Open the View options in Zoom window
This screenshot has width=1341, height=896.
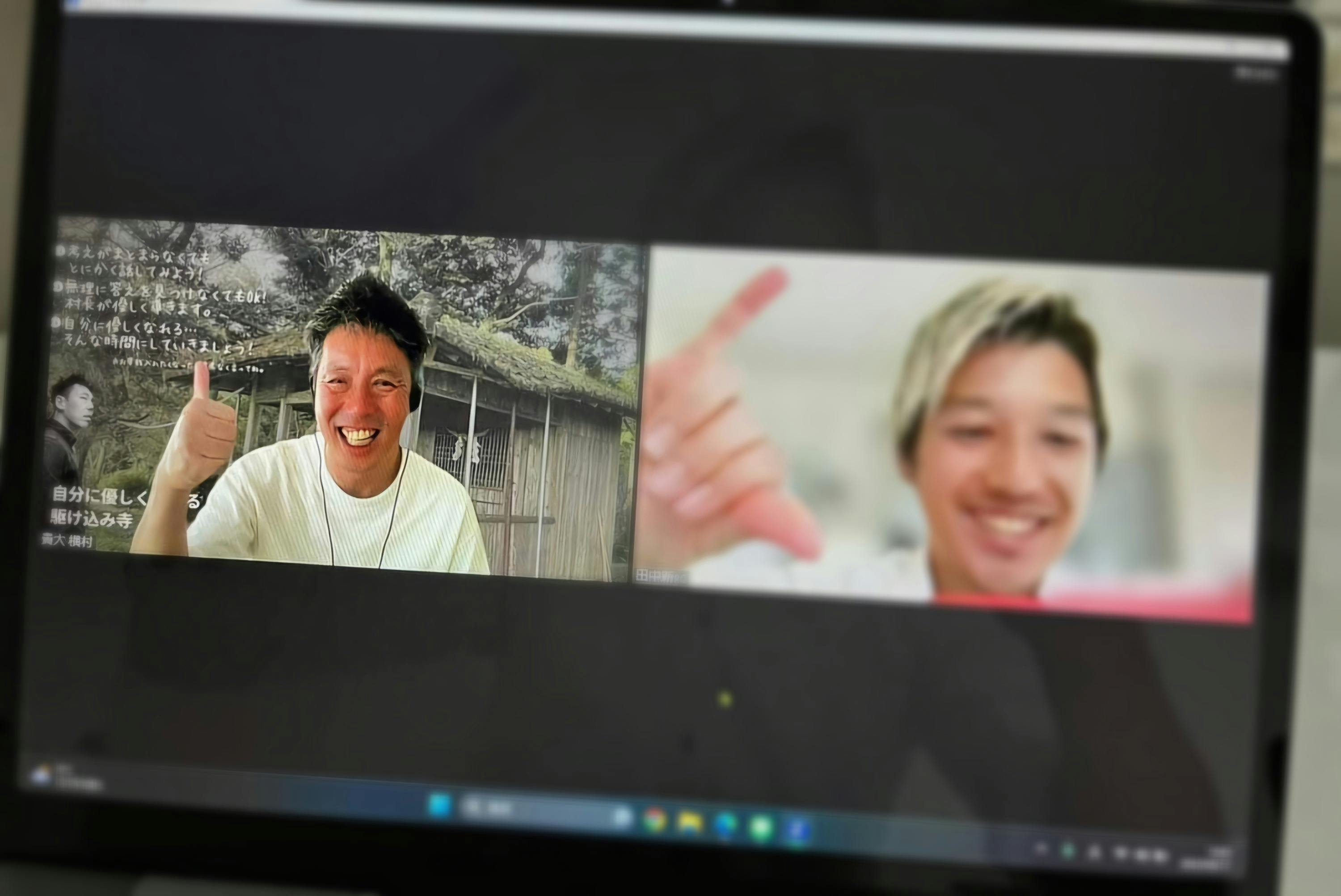point(1257,73)
